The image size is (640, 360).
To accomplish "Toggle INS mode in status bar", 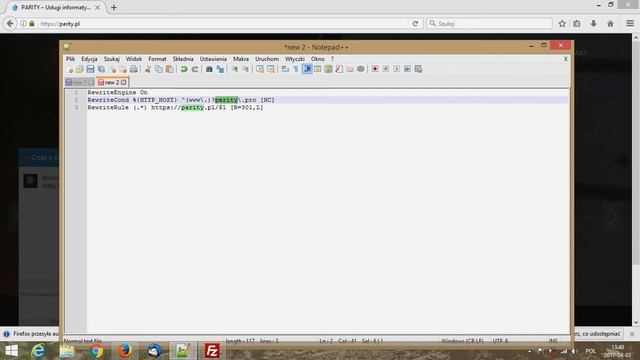I will tap(553, 340).
